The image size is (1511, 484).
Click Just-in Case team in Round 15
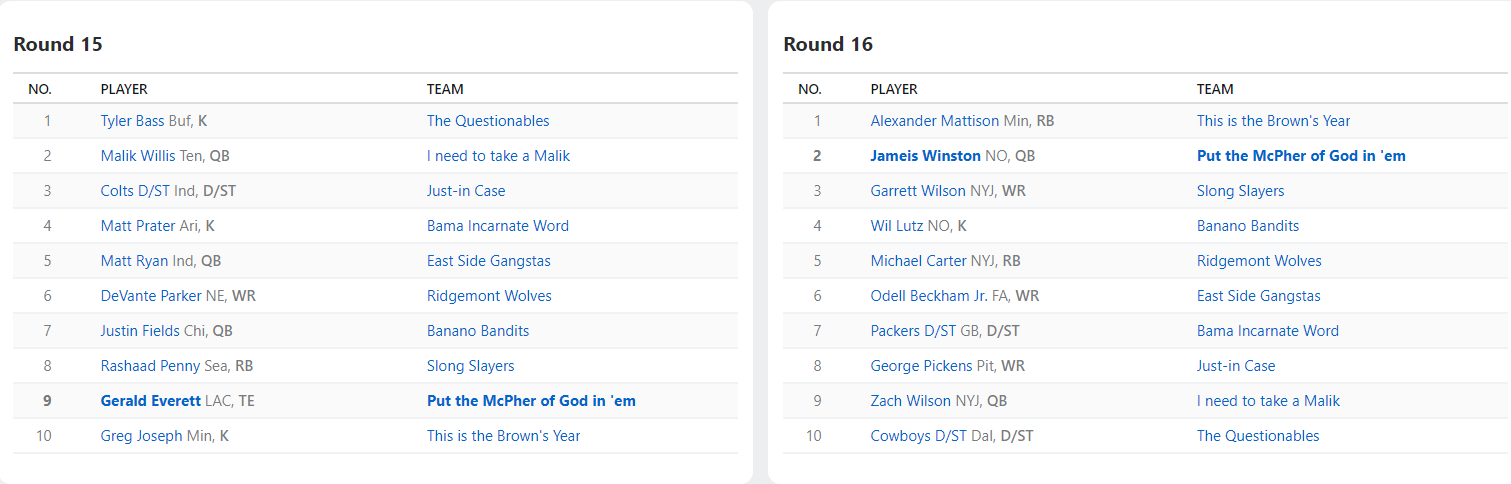point(466,191)
